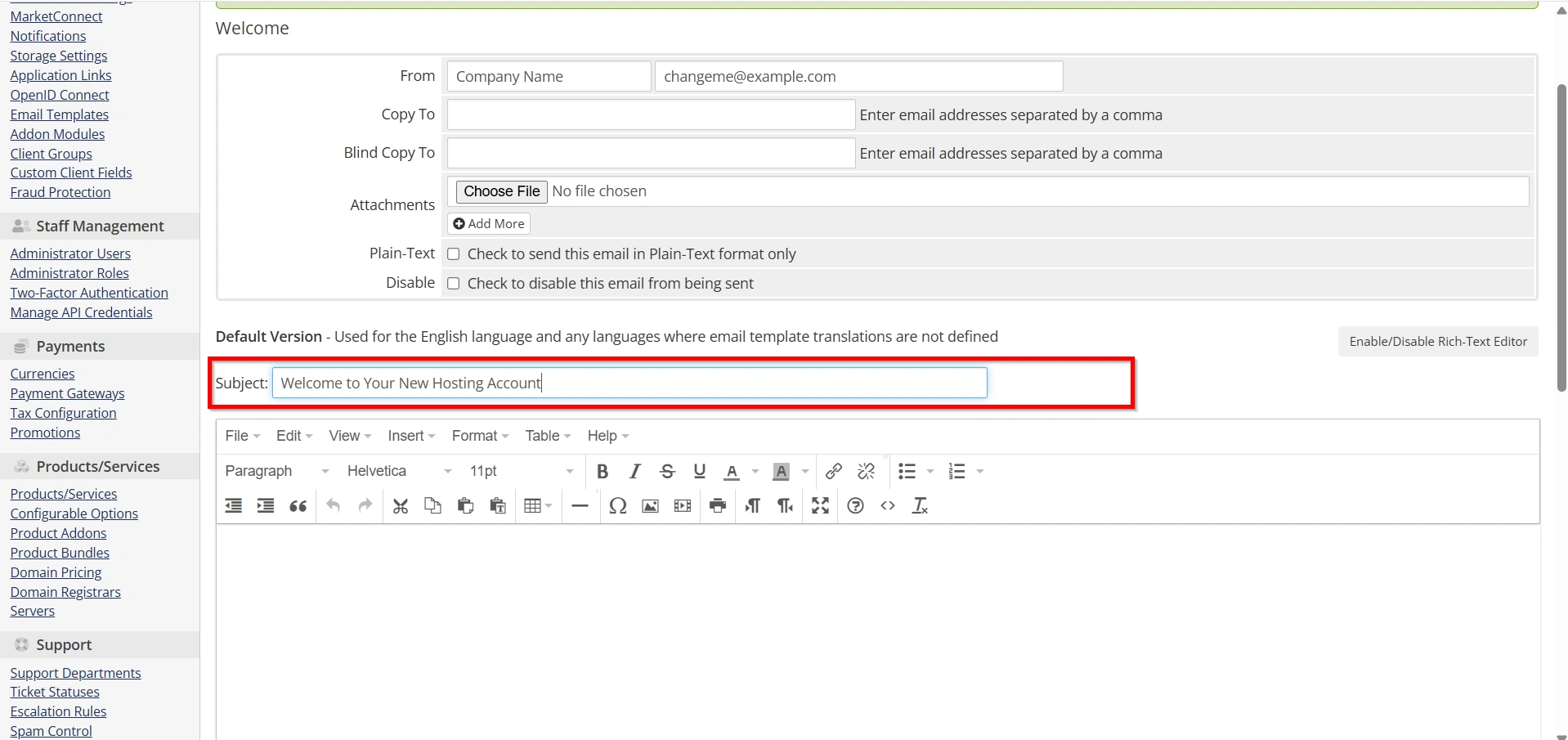The height and width of the screenshot is (740, 1568).
Task: Decrease indent of the paragraph
Action: click(234, 506)
